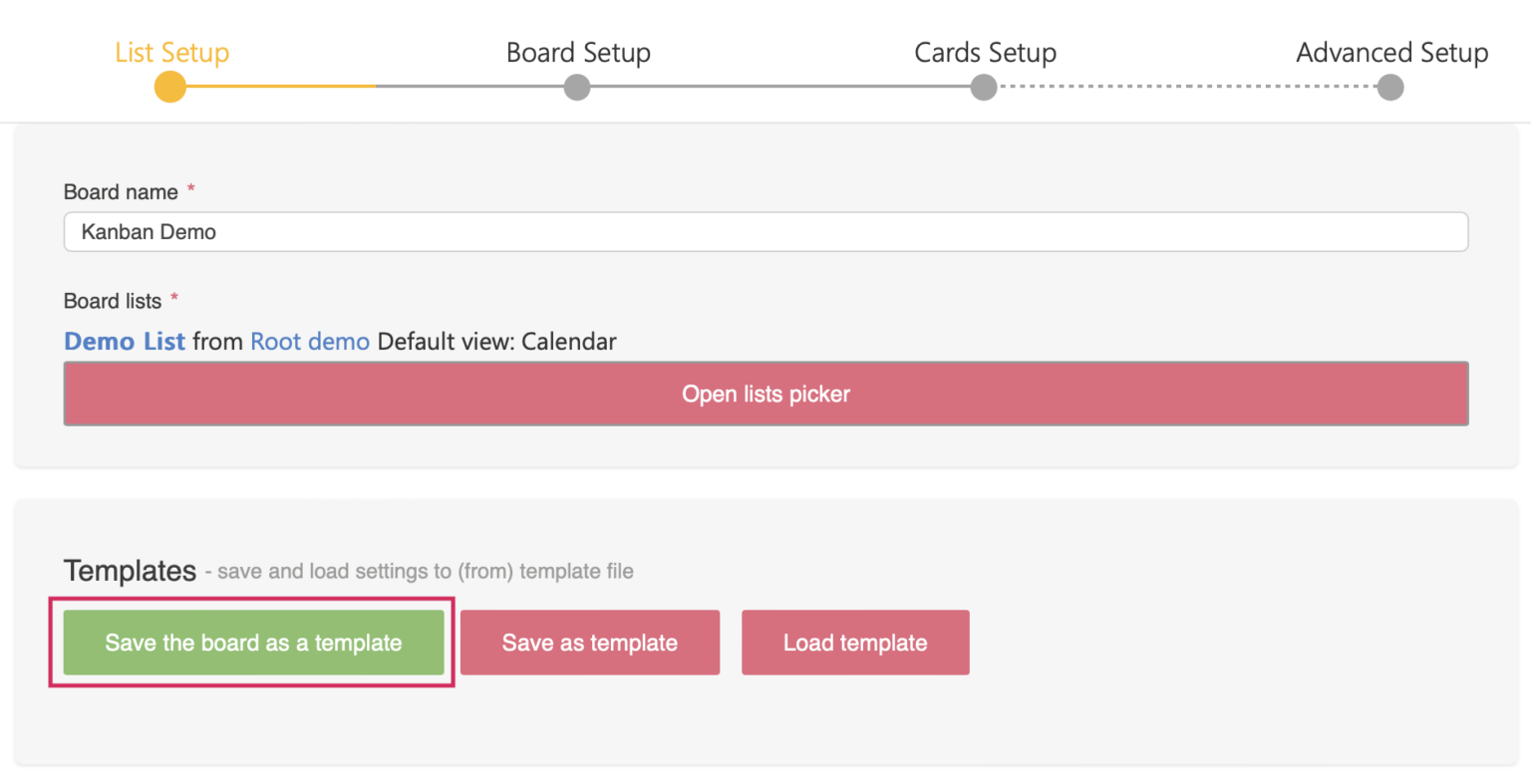The width and height of the screenshot is (1531, 784).
Task: Click the yellow progress segment after List Setup
Action: (x=279, y=88)
